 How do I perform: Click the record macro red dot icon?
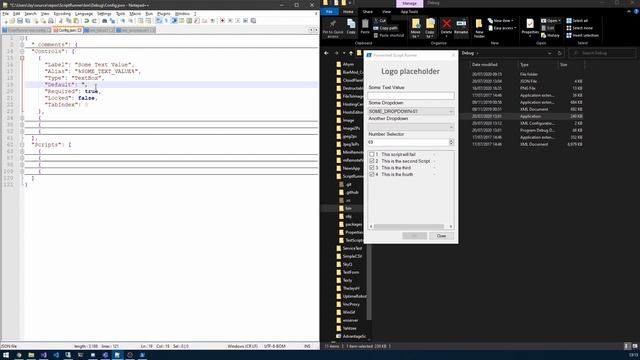click(x=222, y=21)
